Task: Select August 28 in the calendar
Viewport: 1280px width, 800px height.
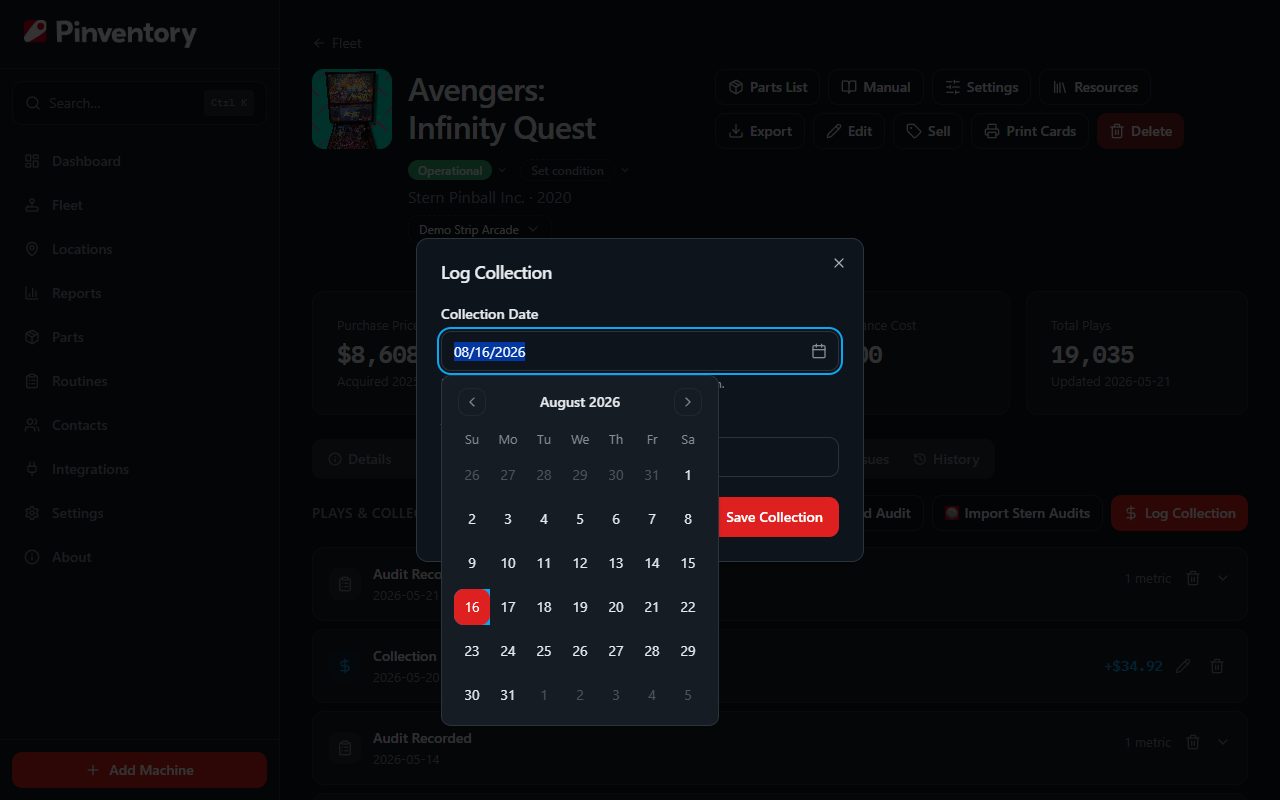Action: tap(652, 651)
